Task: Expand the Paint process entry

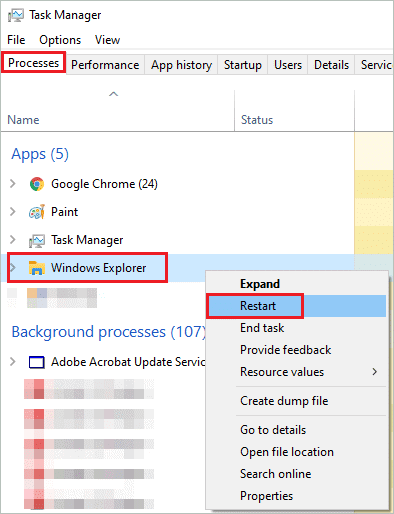Action: [13, 212]
